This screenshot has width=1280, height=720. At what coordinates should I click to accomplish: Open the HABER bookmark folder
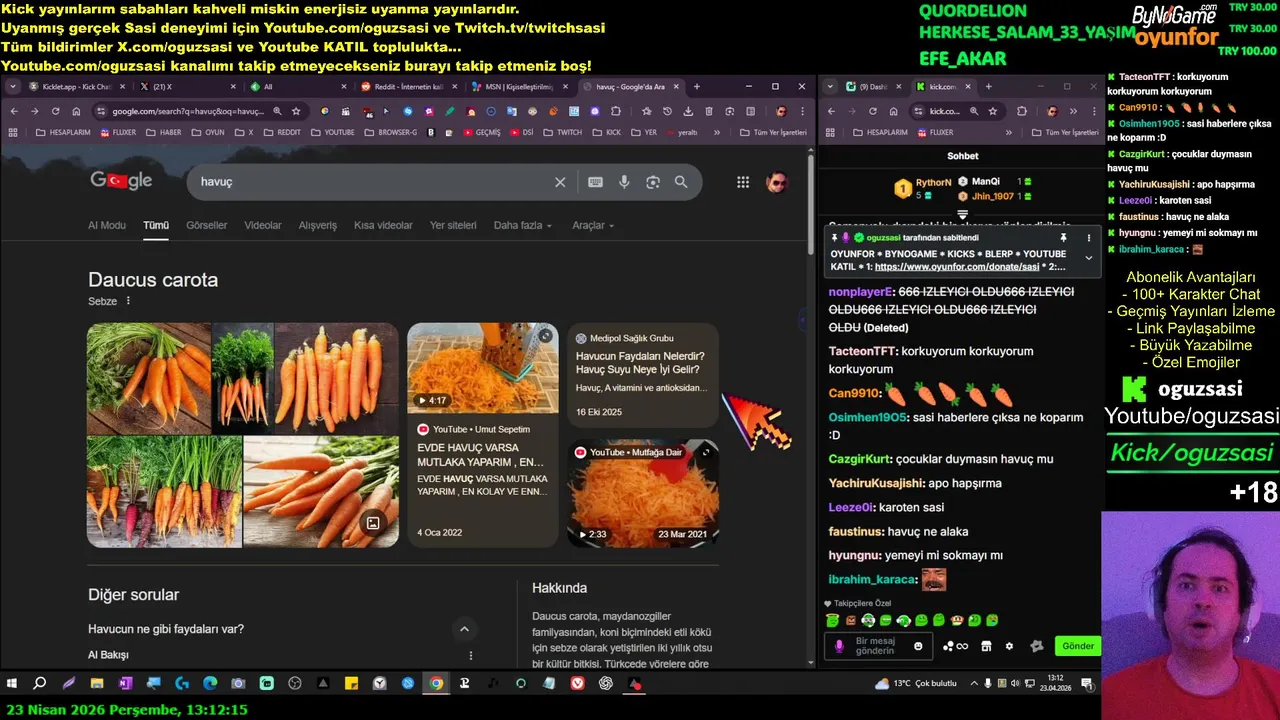pos(163,132)
